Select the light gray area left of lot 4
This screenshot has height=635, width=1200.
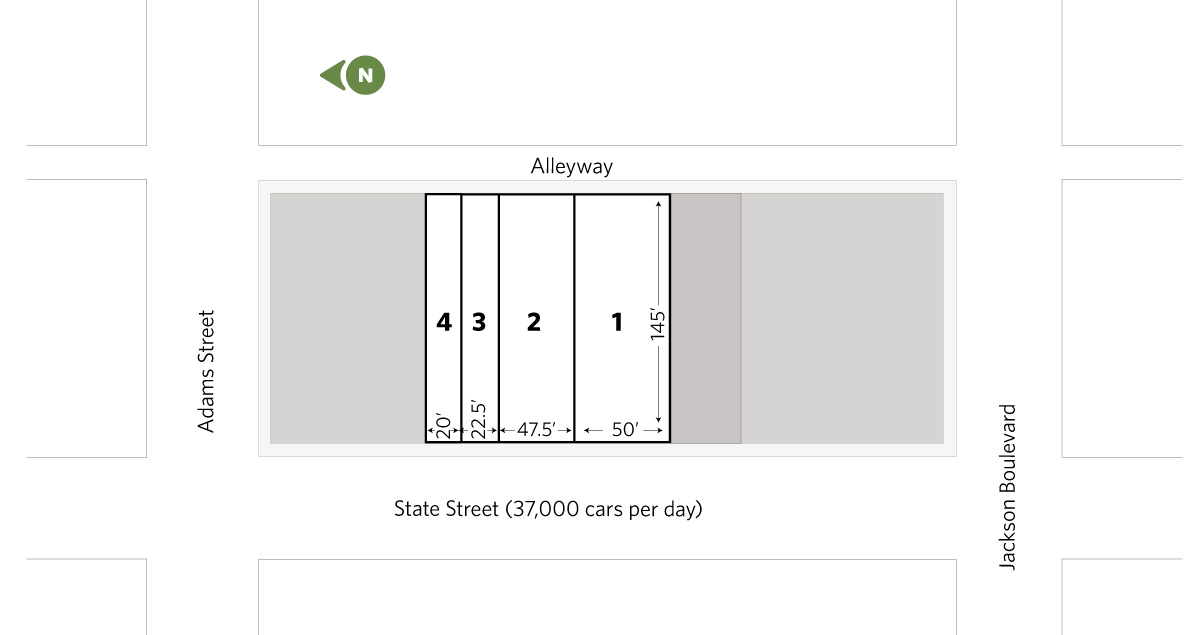[x=347, y=318]
